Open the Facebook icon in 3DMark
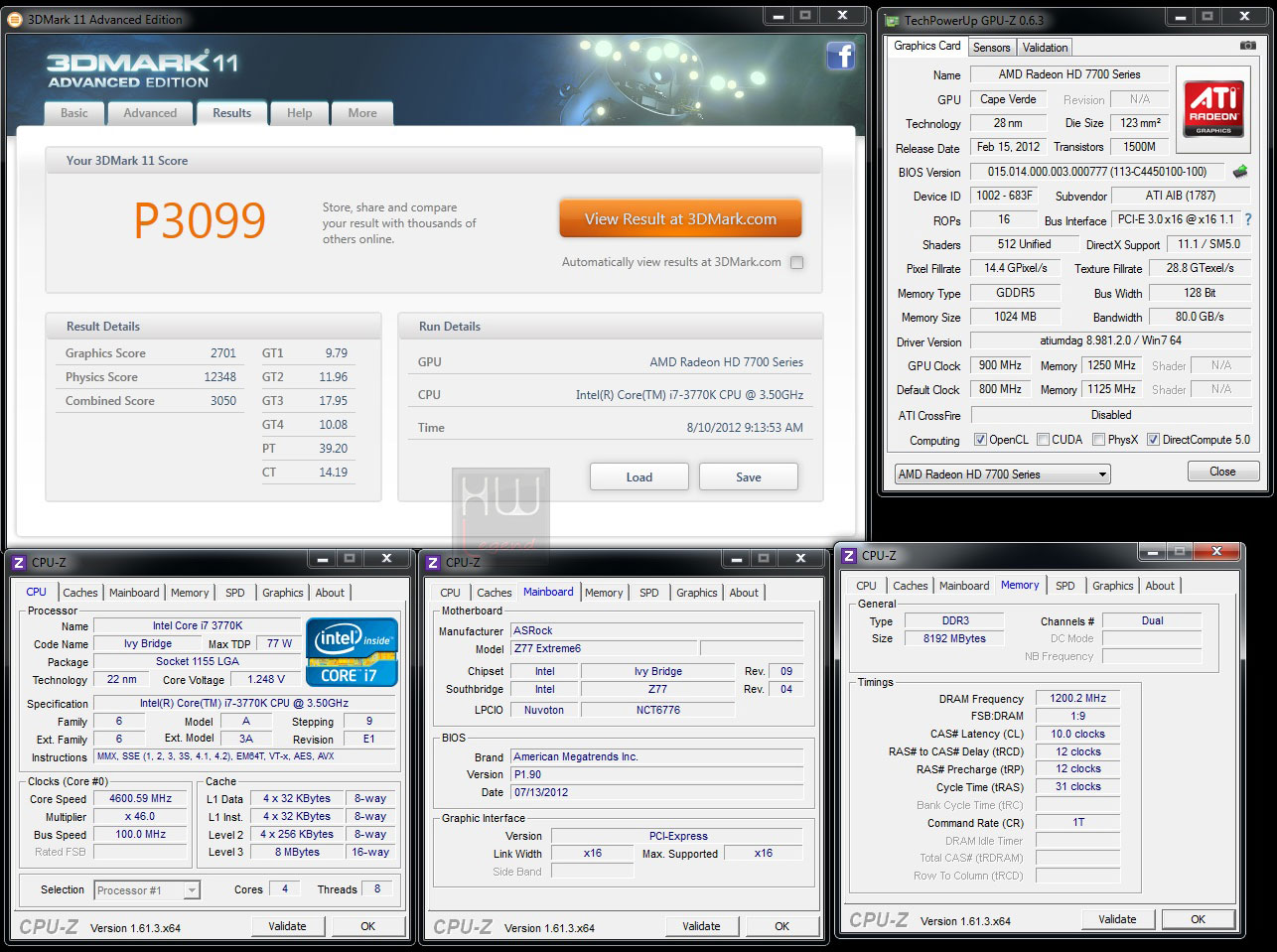Image resolution: width=1277 pixels, height=952 pixels. [x=841, y=56]
